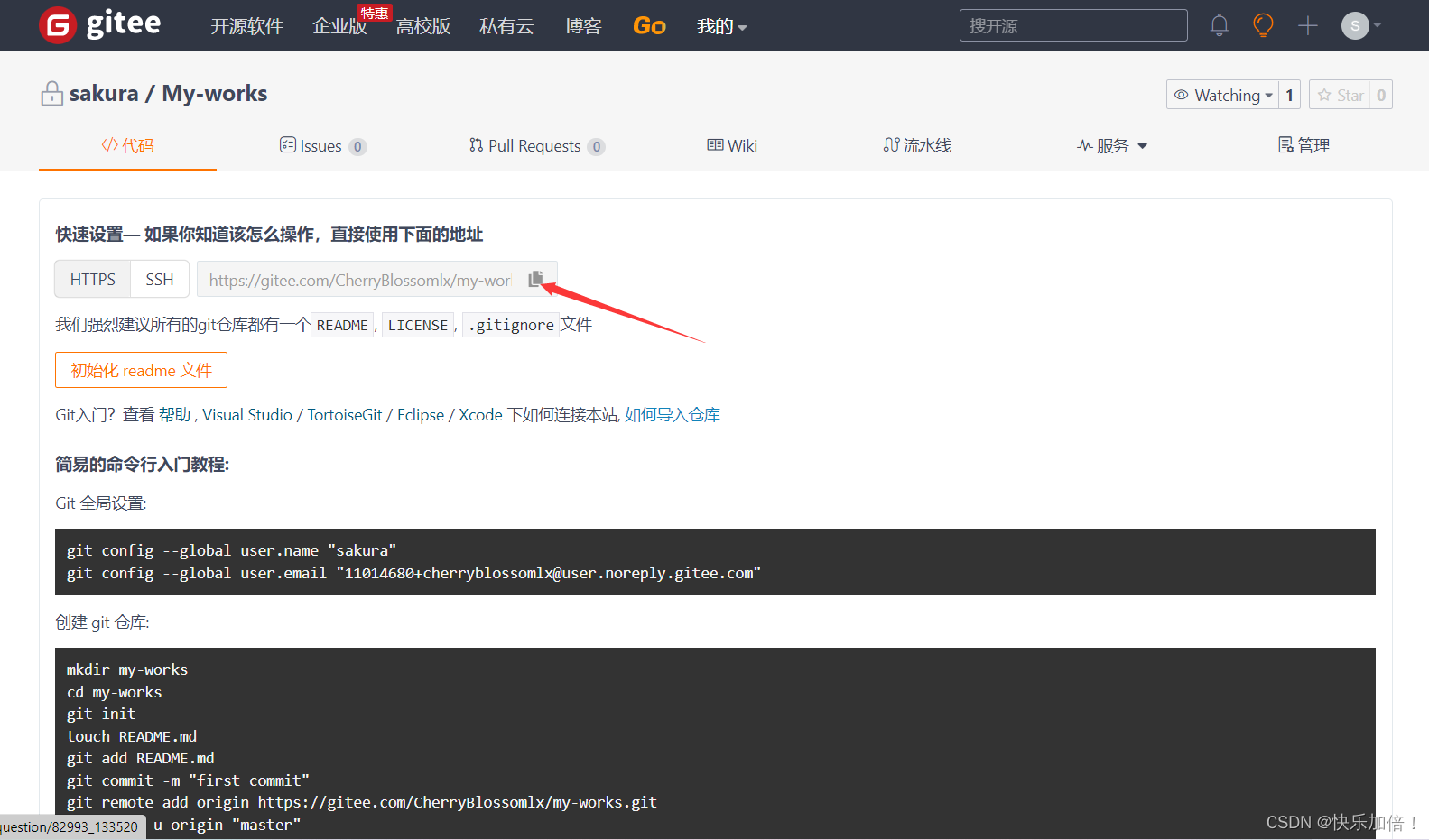Viewport: 1429px width, 840px height.
Task: Click the Gitee logo
Action: coord(100,24)
